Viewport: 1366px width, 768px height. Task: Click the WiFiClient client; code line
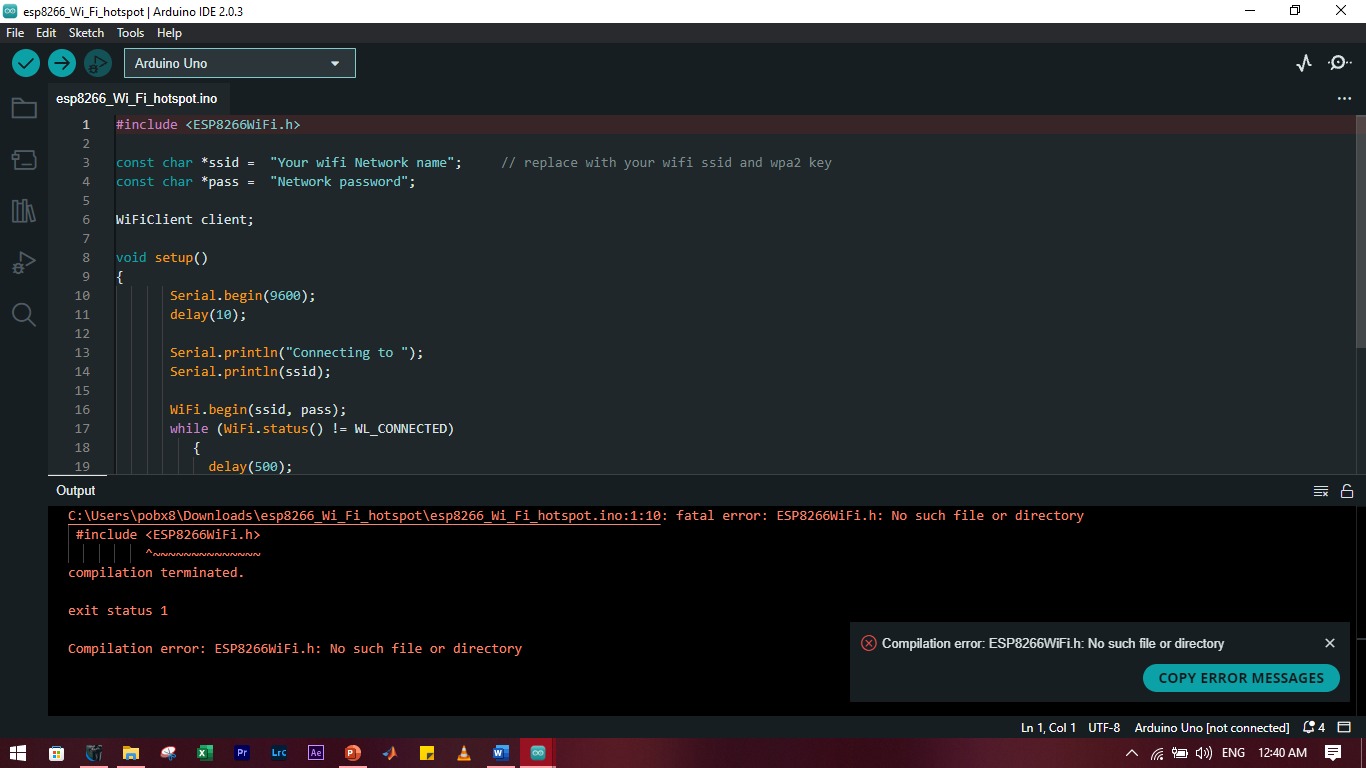pos(185,220)
